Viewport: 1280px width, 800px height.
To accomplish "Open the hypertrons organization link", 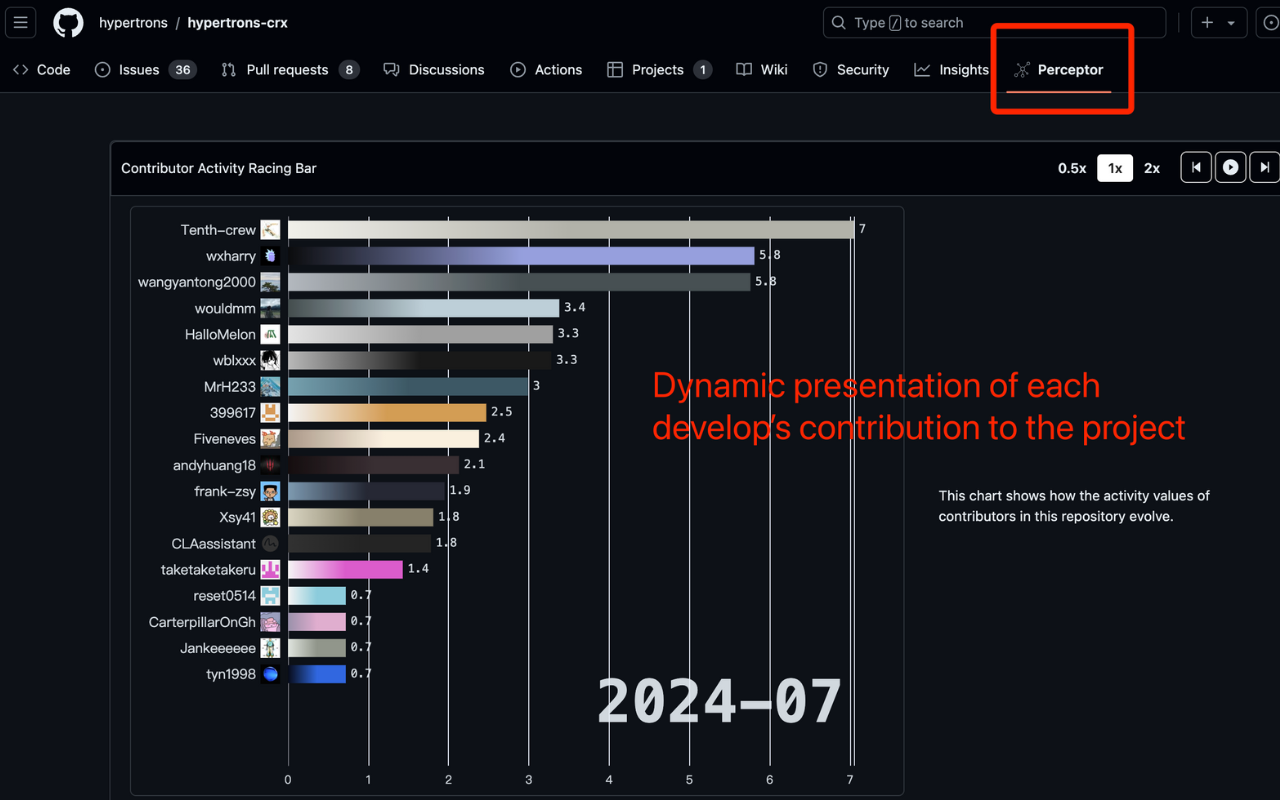I will click(132, 23).
